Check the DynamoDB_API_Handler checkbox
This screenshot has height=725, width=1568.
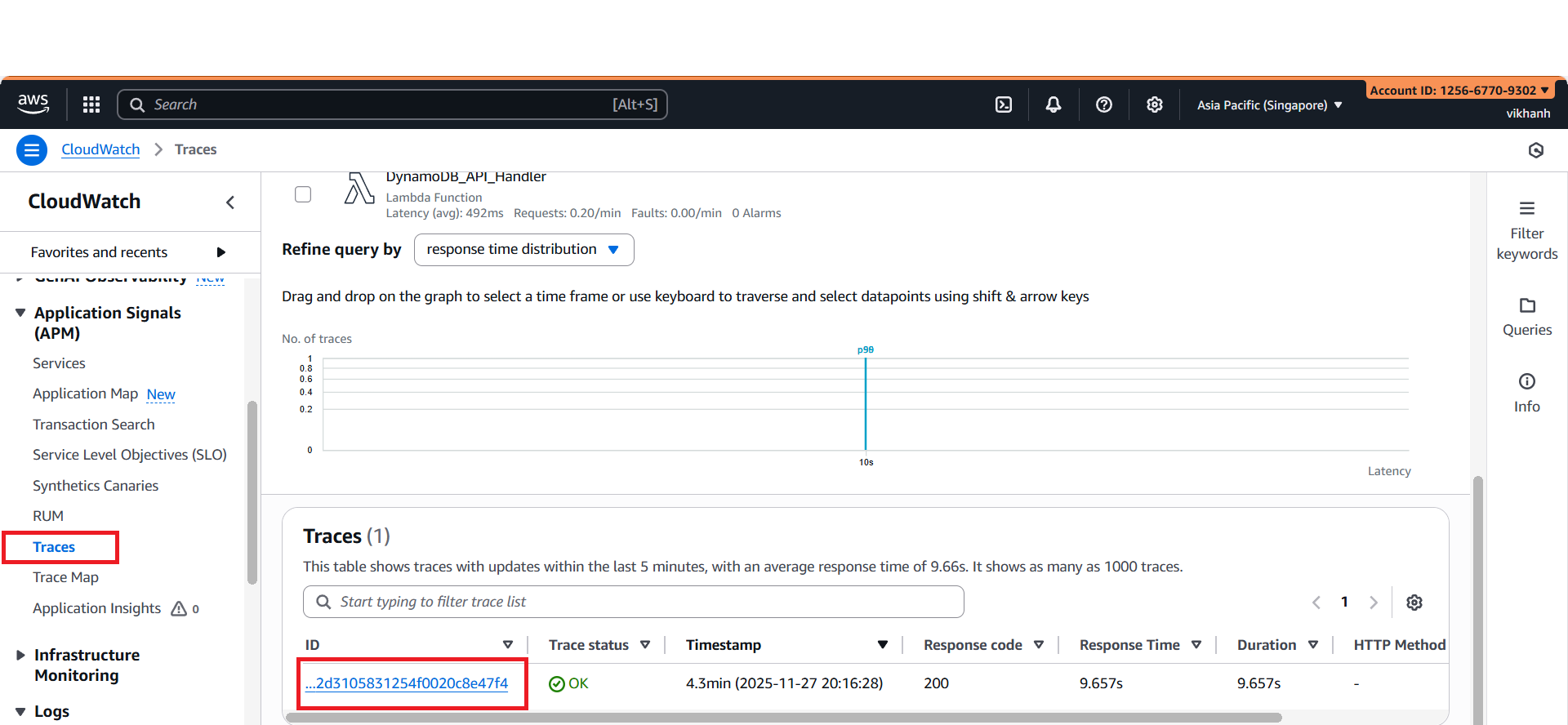pos(303,194)
